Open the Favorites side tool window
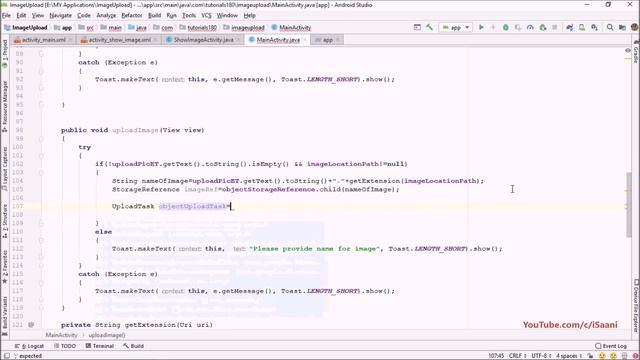Viewport: 640px width, 360px height. (4, 267)
